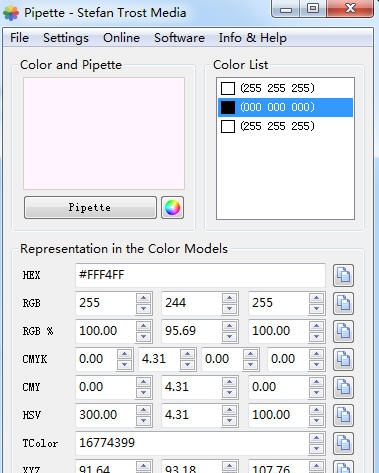Click the RGB % green field 95.69
This screenshot has height=473, width=379.
point(192,331)
